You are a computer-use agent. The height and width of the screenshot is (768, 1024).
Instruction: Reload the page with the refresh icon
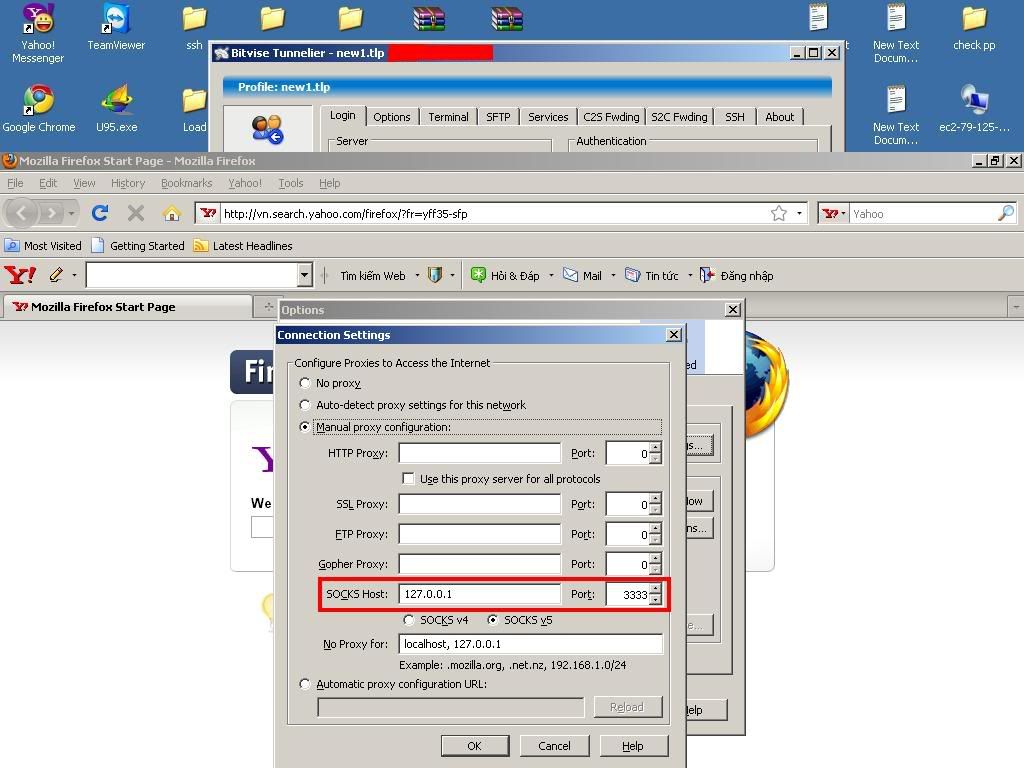tap(100, 213)
